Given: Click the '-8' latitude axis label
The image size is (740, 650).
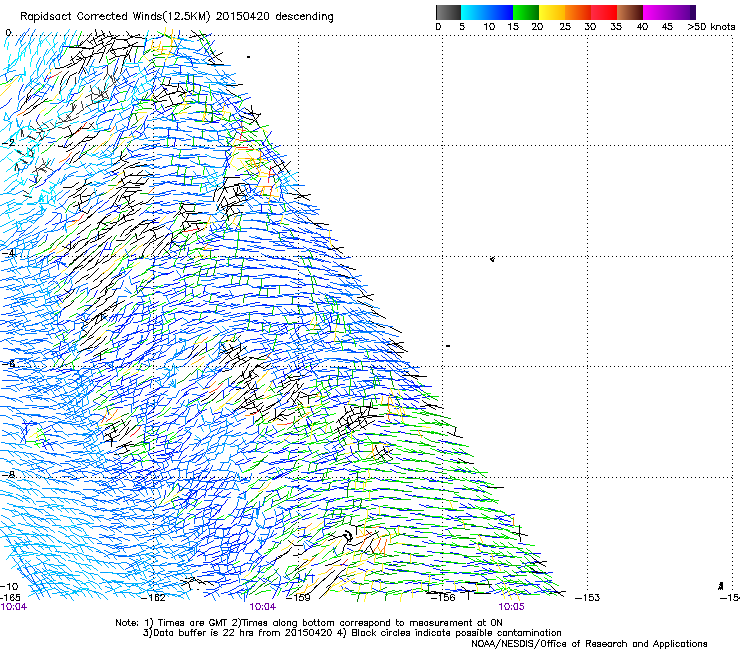Looking at the screenshot, I should 8,475.
